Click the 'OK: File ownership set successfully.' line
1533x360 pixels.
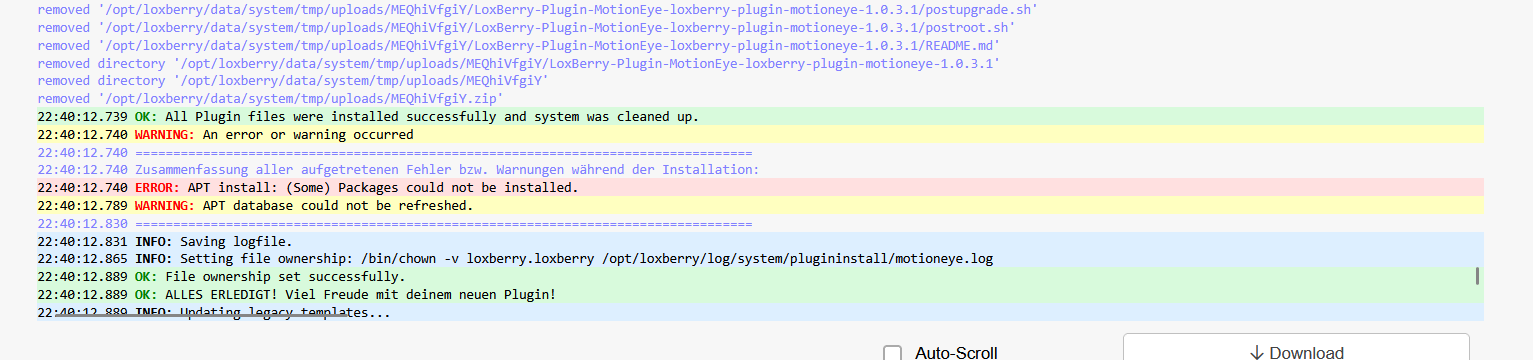click(760, 277)
